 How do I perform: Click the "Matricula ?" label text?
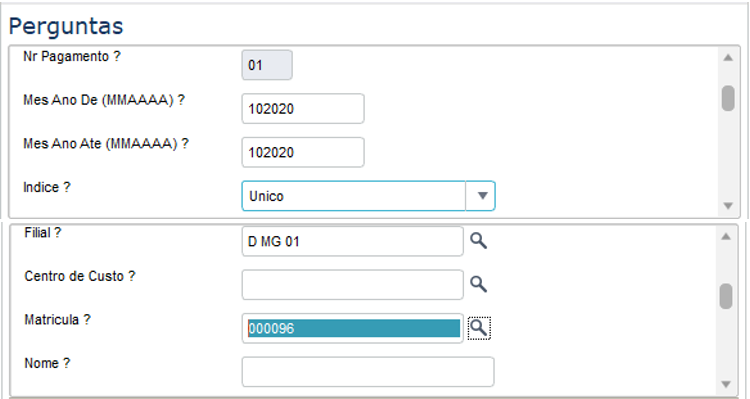57,320
